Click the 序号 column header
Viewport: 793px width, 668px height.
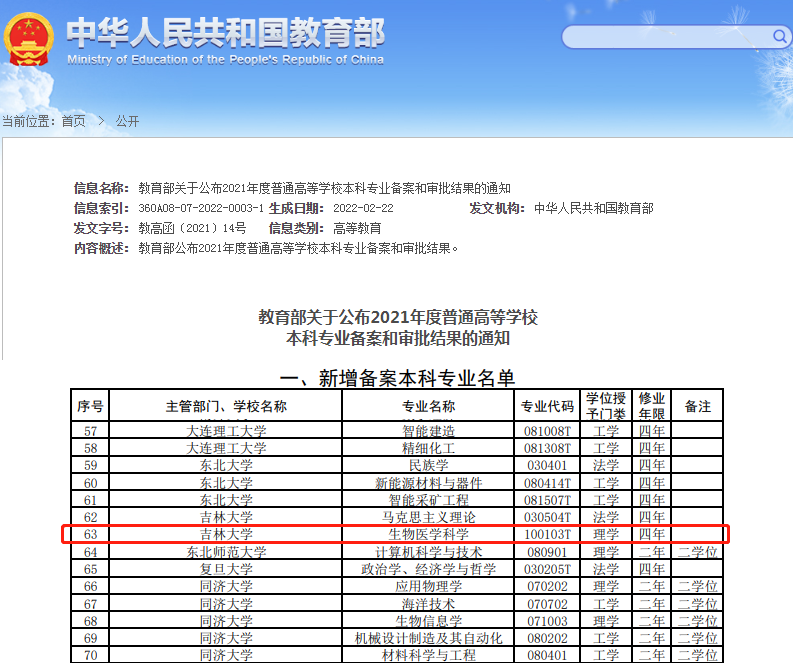click(x=90, y=406)
